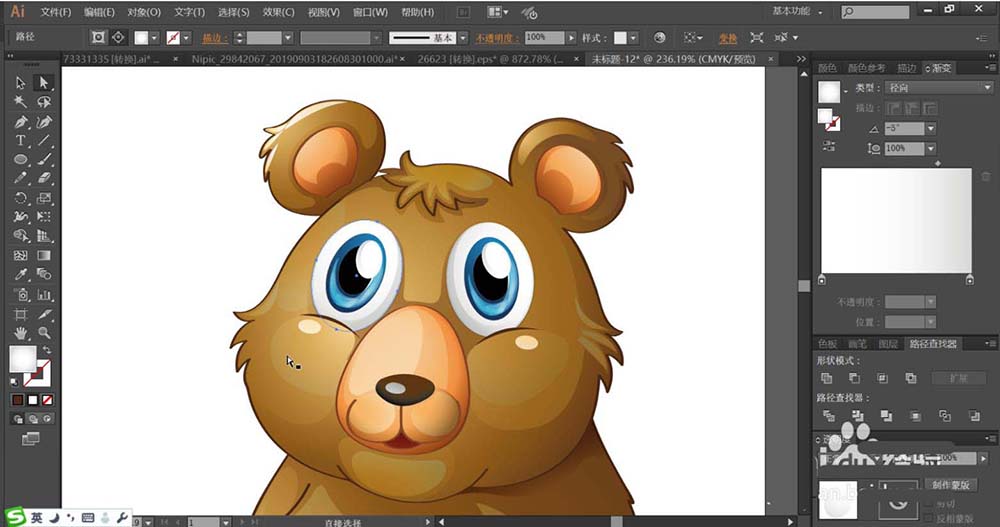Set toolbox paint to None (red slash)
Screen dimensions: 1000x527
click(x=47, y=400)
